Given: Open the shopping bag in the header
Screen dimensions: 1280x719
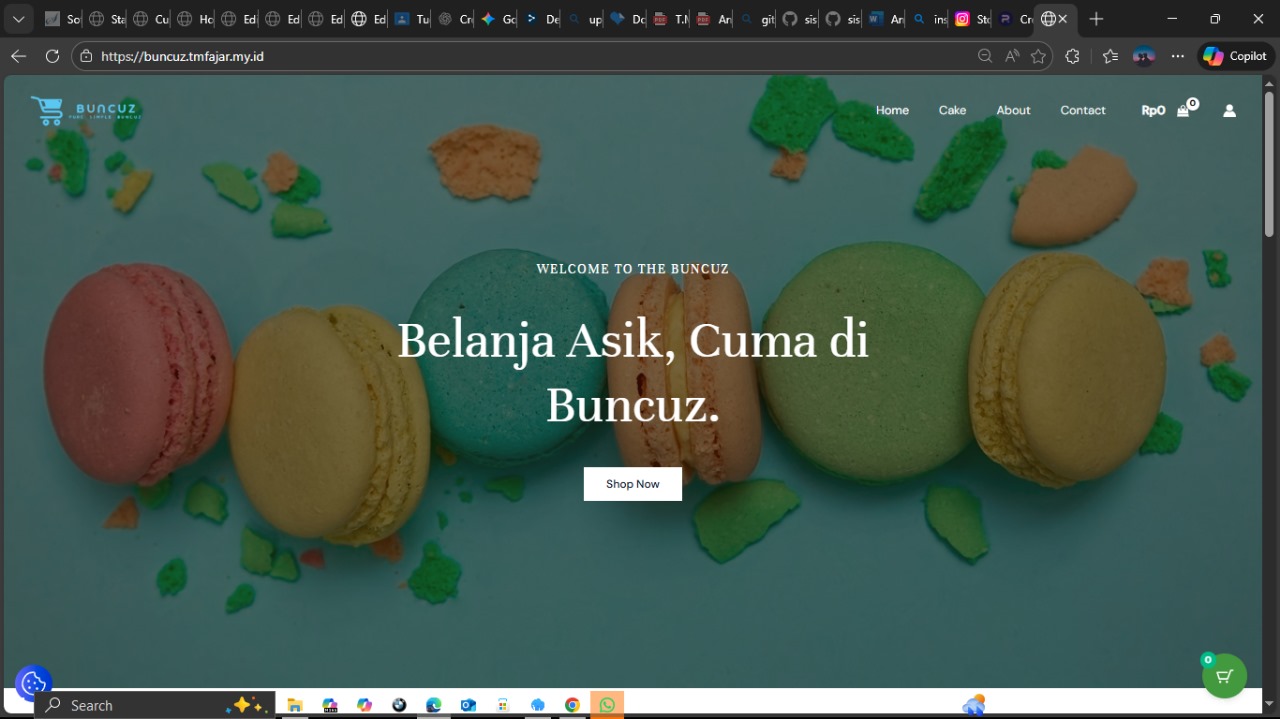Looking at the screenshot, I should pyautogui.click(x=1184, y=110).
